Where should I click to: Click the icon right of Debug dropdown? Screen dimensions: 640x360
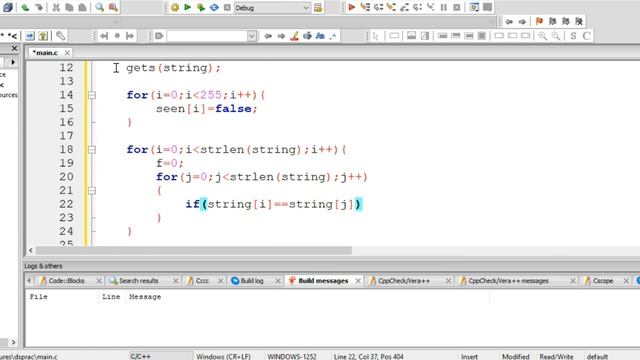coord(318,7)
